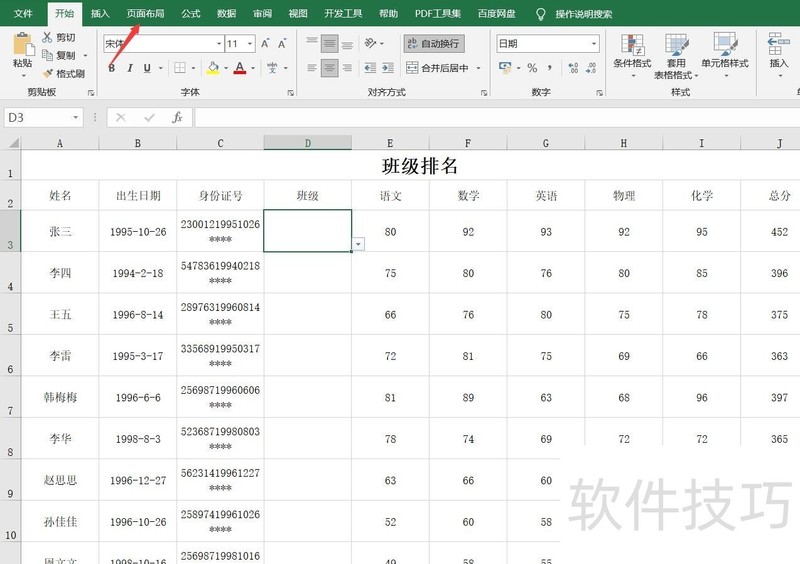Select the Format Painter (格式刷) brush
Viewport: 800px width, 564px height.
(x=47, y=73)
